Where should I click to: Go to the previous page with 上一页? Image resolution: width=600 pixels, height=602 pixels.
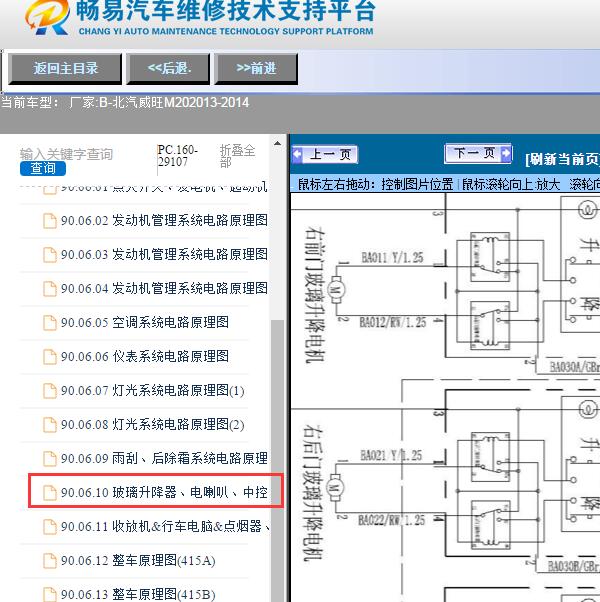325,154
